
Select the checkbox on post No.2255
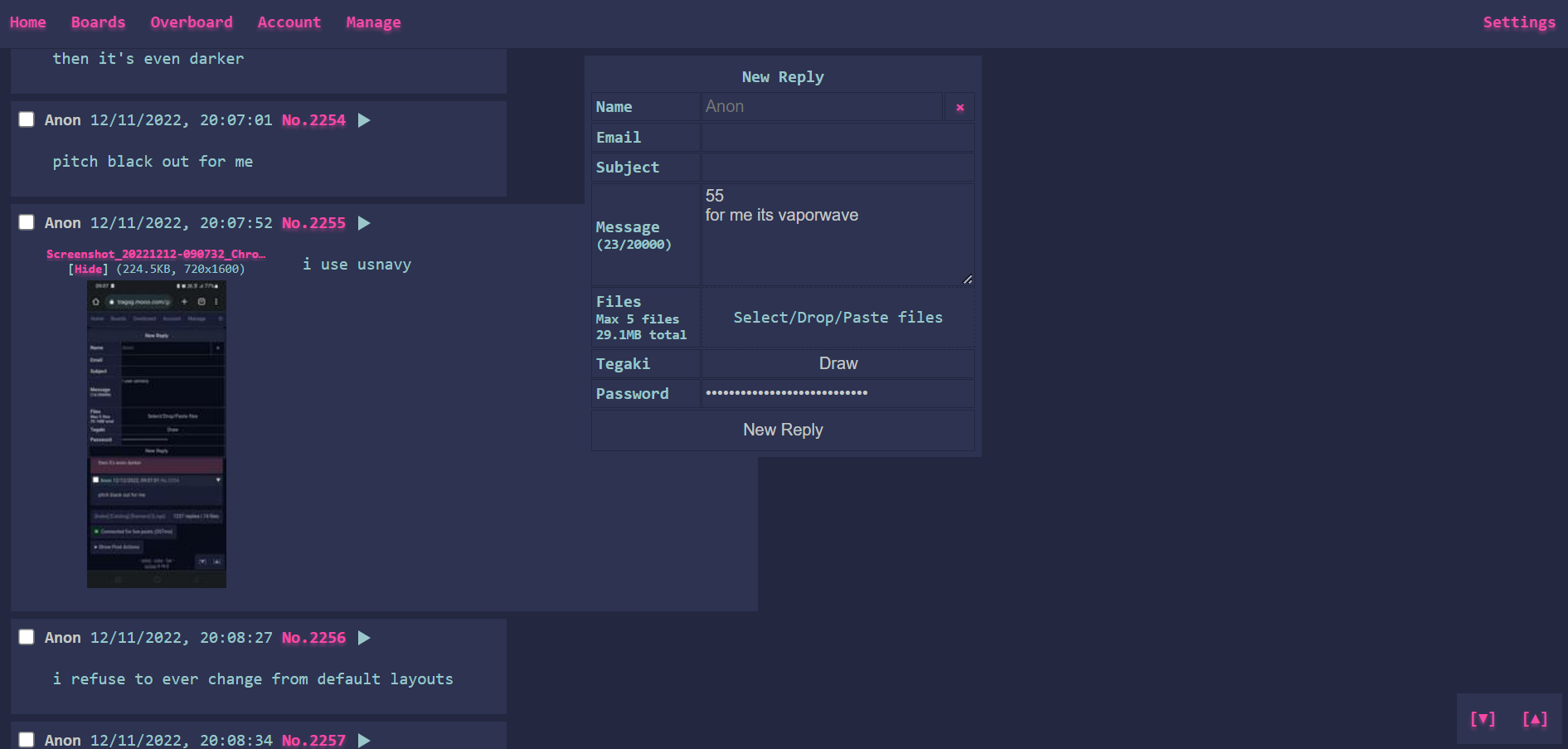tap(27, 222)
